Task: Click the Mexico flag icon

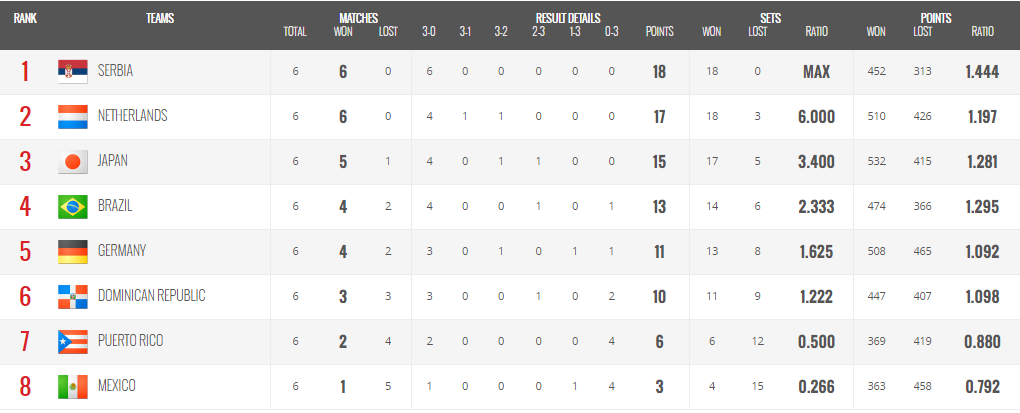Action: [73, 387]
